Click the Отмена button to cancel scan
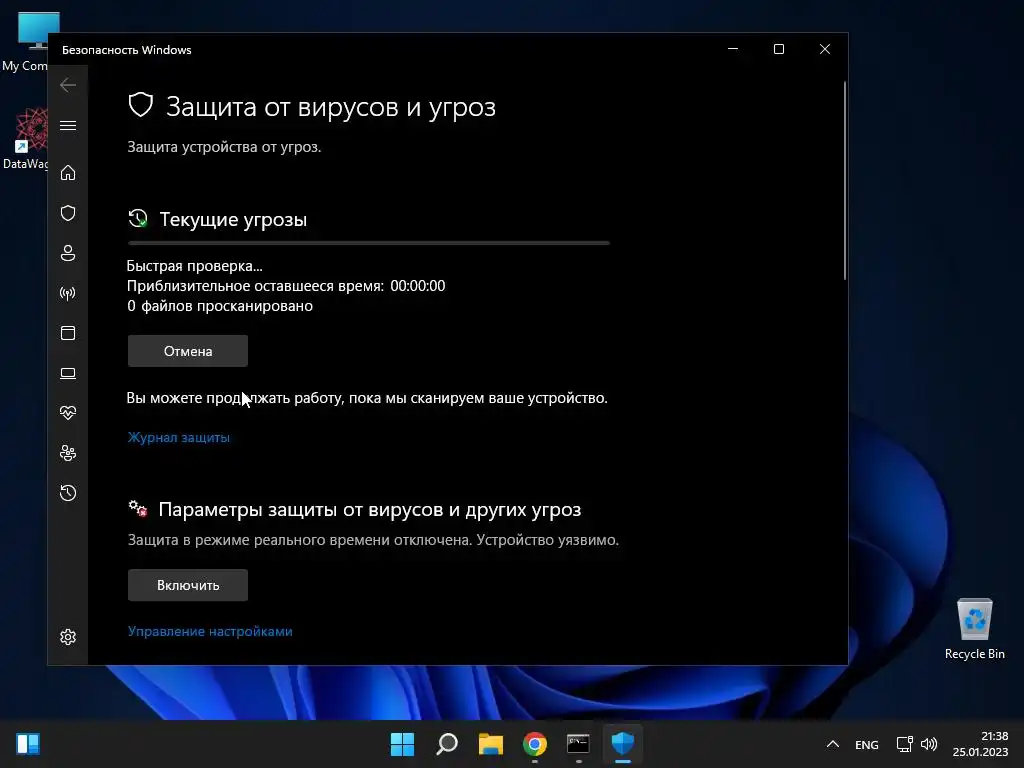 tap(187, 351)
